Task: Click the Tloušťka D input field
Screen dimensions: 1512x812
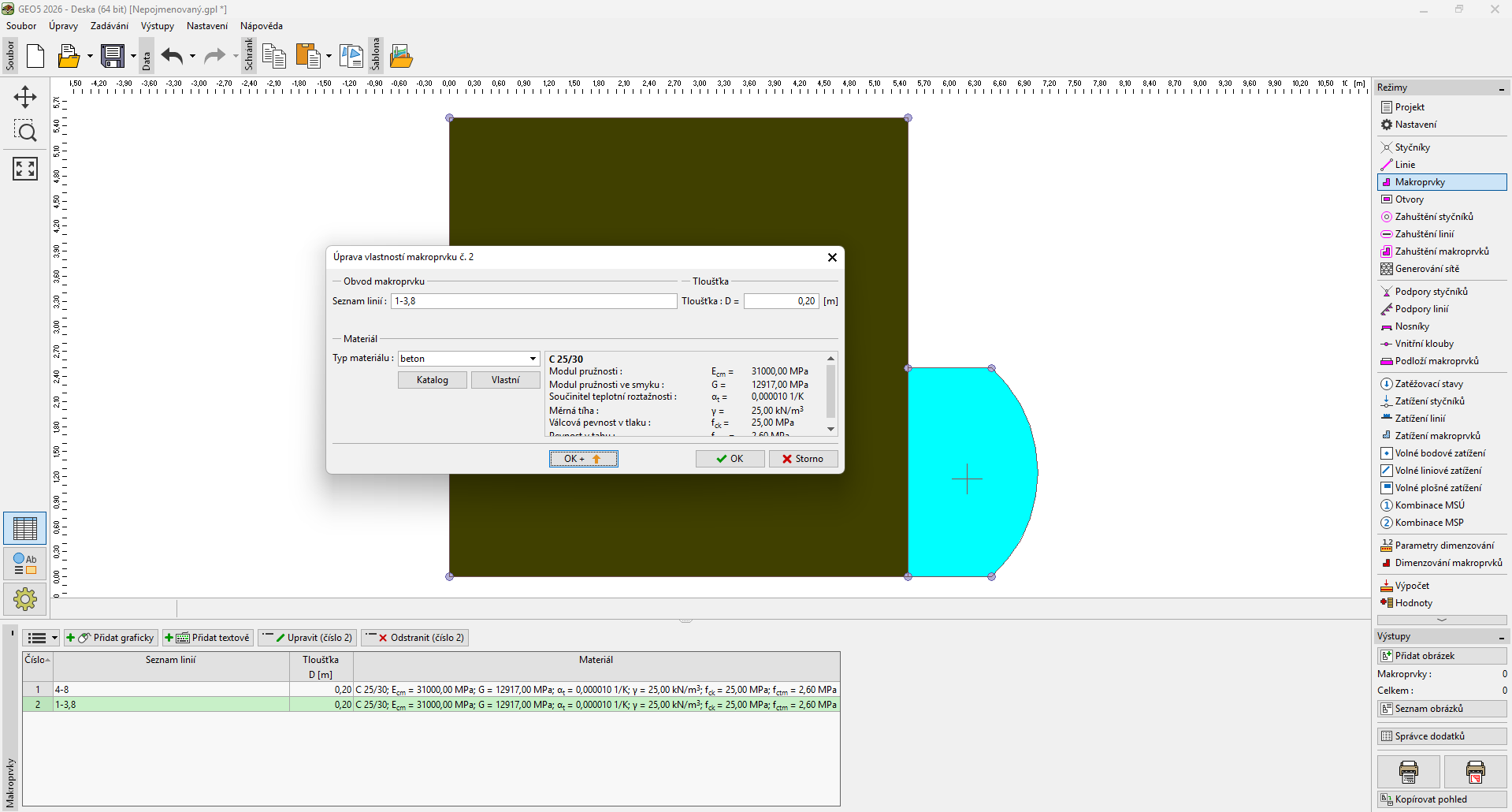Action: coord(780,301)
